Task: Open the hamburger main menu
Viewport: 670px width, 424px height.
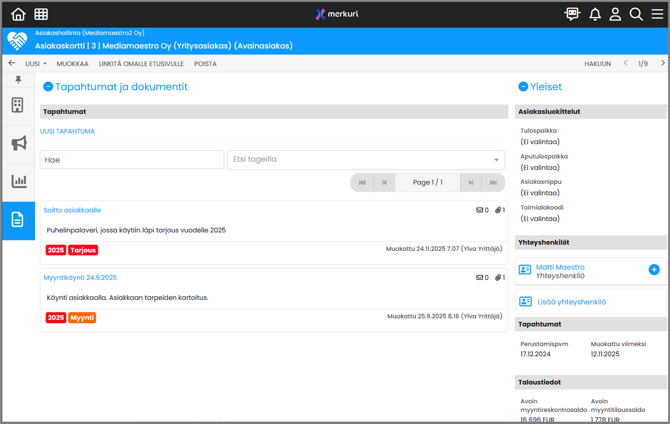Action: [657, 14]
